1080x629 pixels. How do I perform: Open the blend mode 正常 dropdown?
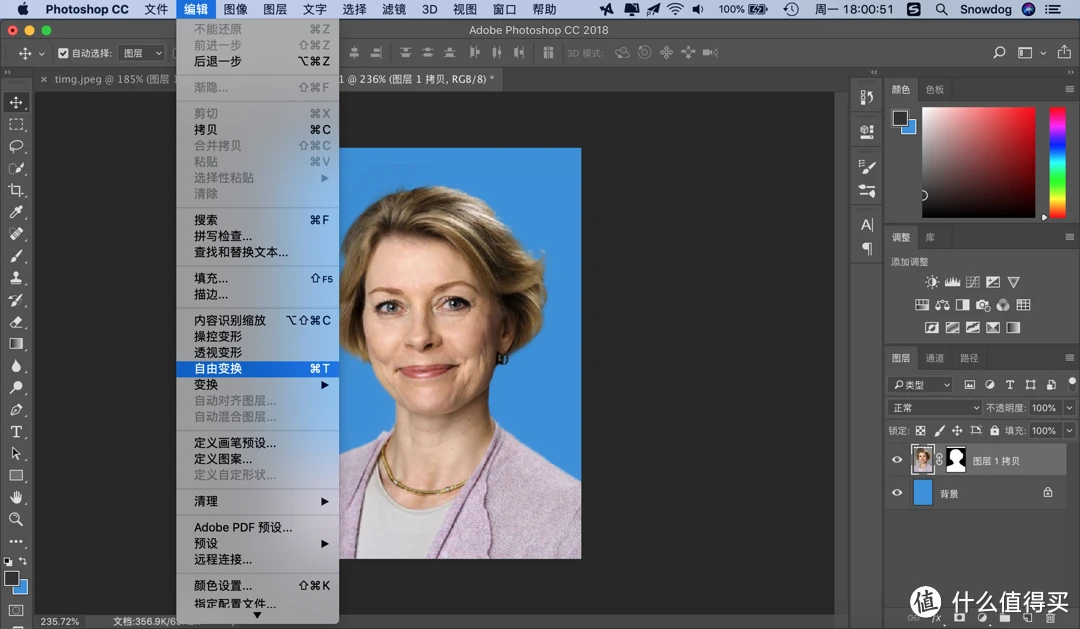pos(934,408)
